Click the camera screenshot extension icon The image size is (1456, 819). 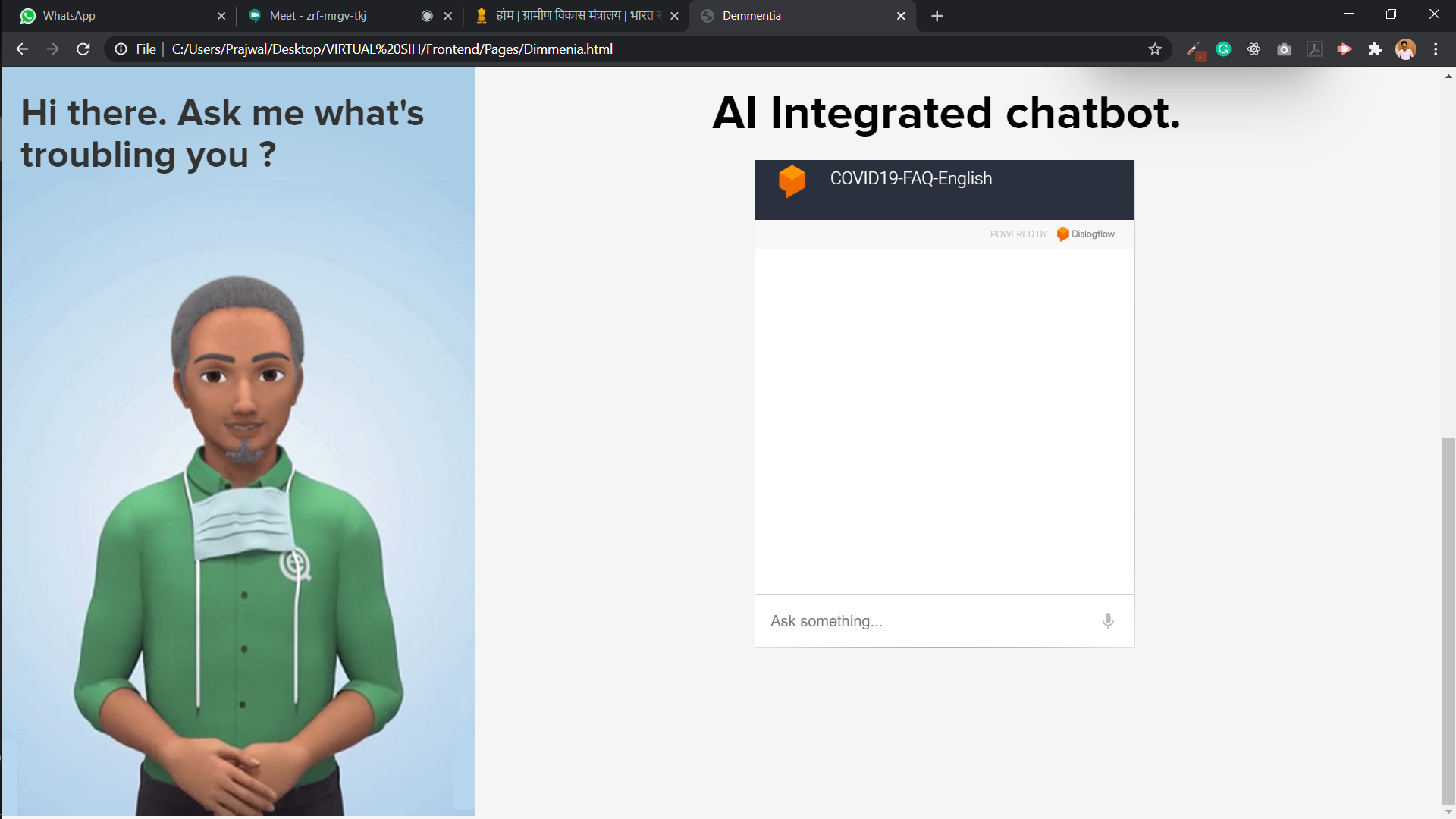click(x=1284, y=49)
